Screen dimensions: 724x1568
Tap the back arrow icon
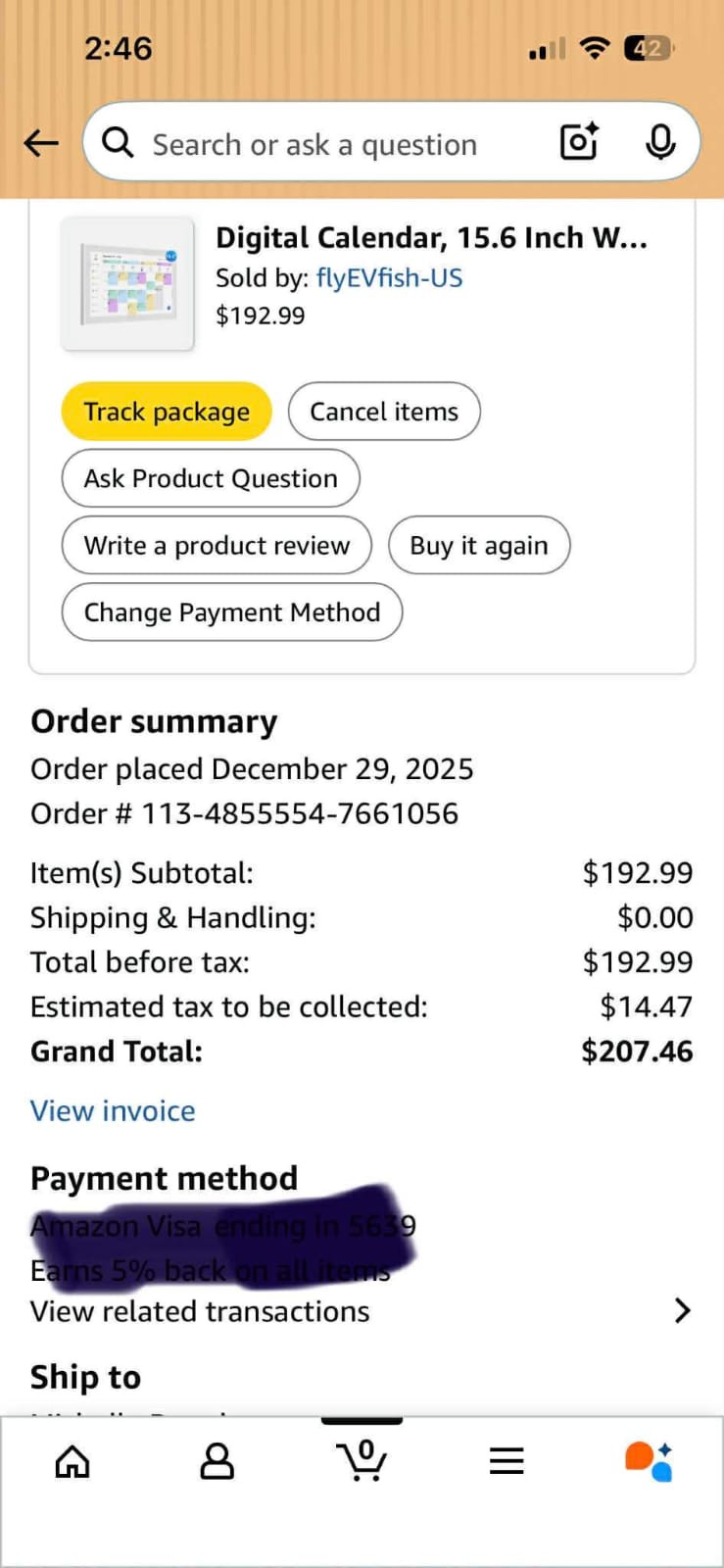point(41,143)
